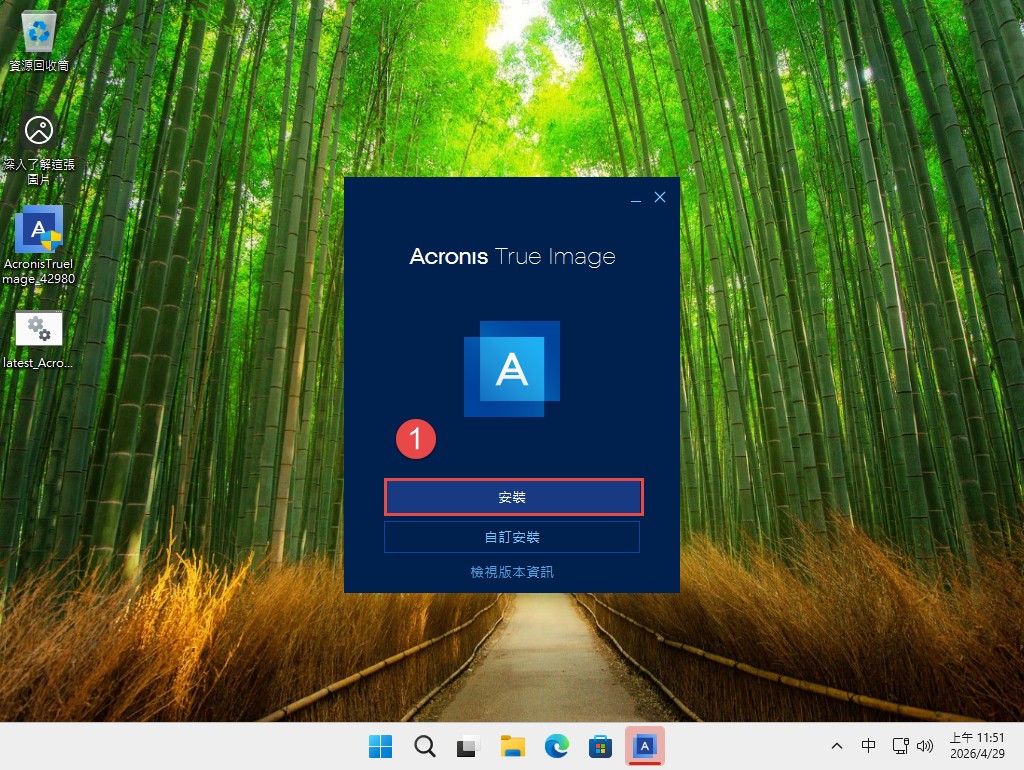
Task: Launch File Explorer from the taskbar
Action: [x=513, y=746]
